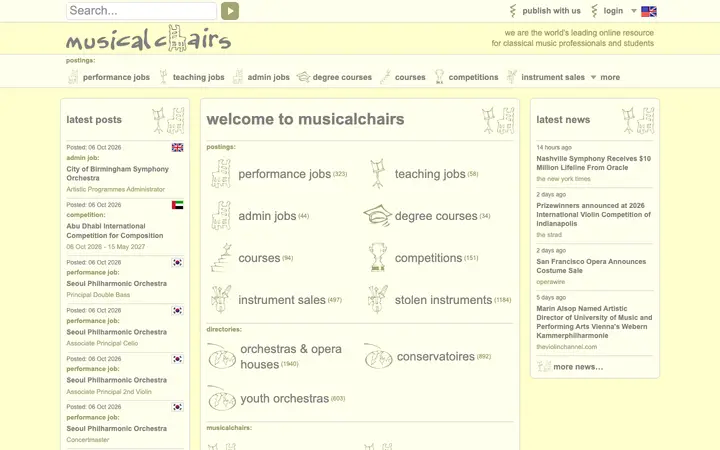Image resolution: width=720 pixels, height=450 pixels.
Task: Open the Principal Double Bass posting
Action: [98, 295]
